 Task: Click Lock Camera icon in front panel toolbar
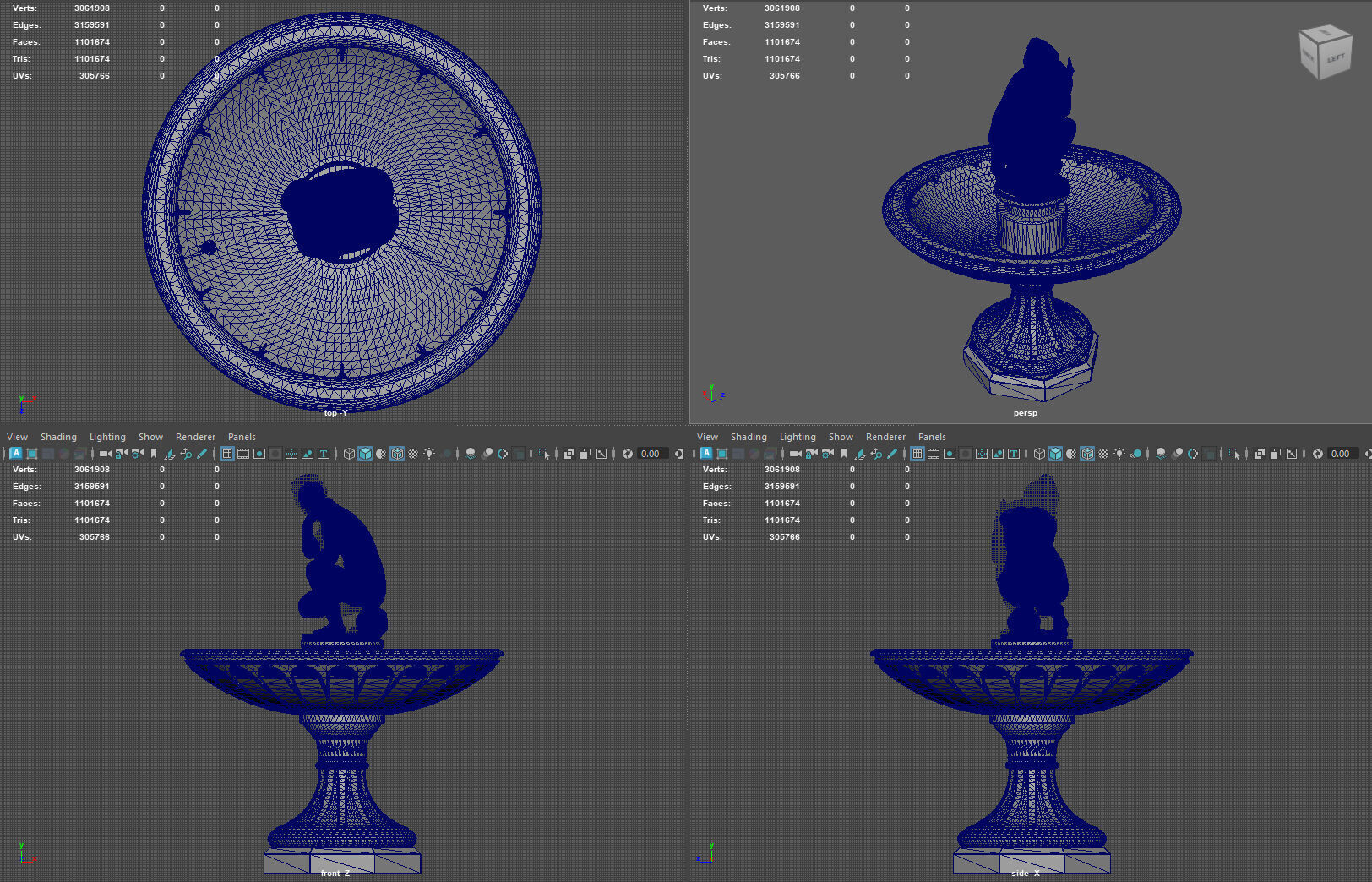121,454
